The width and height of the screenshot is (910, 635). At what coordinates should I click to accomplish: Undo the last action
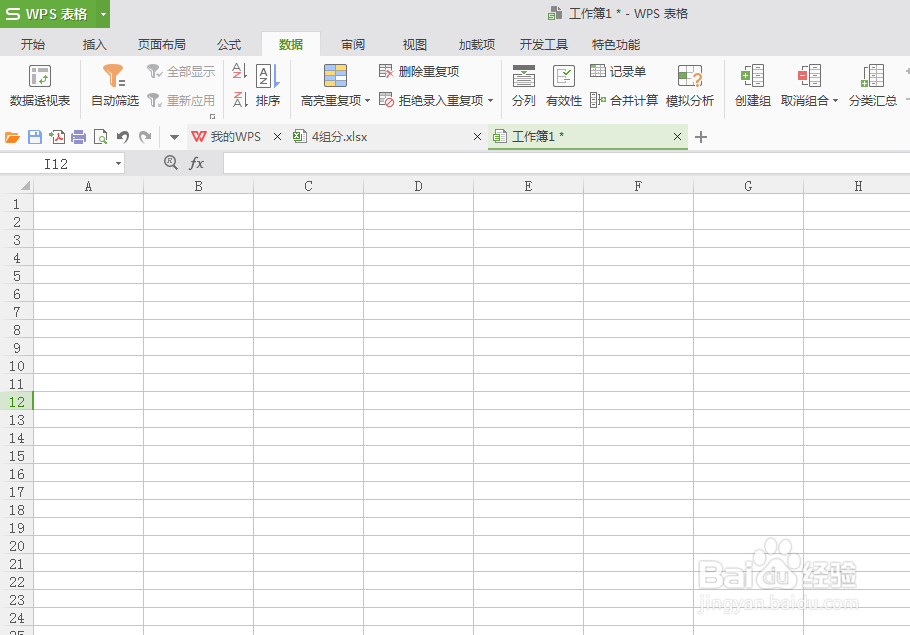tap(121, 136)
